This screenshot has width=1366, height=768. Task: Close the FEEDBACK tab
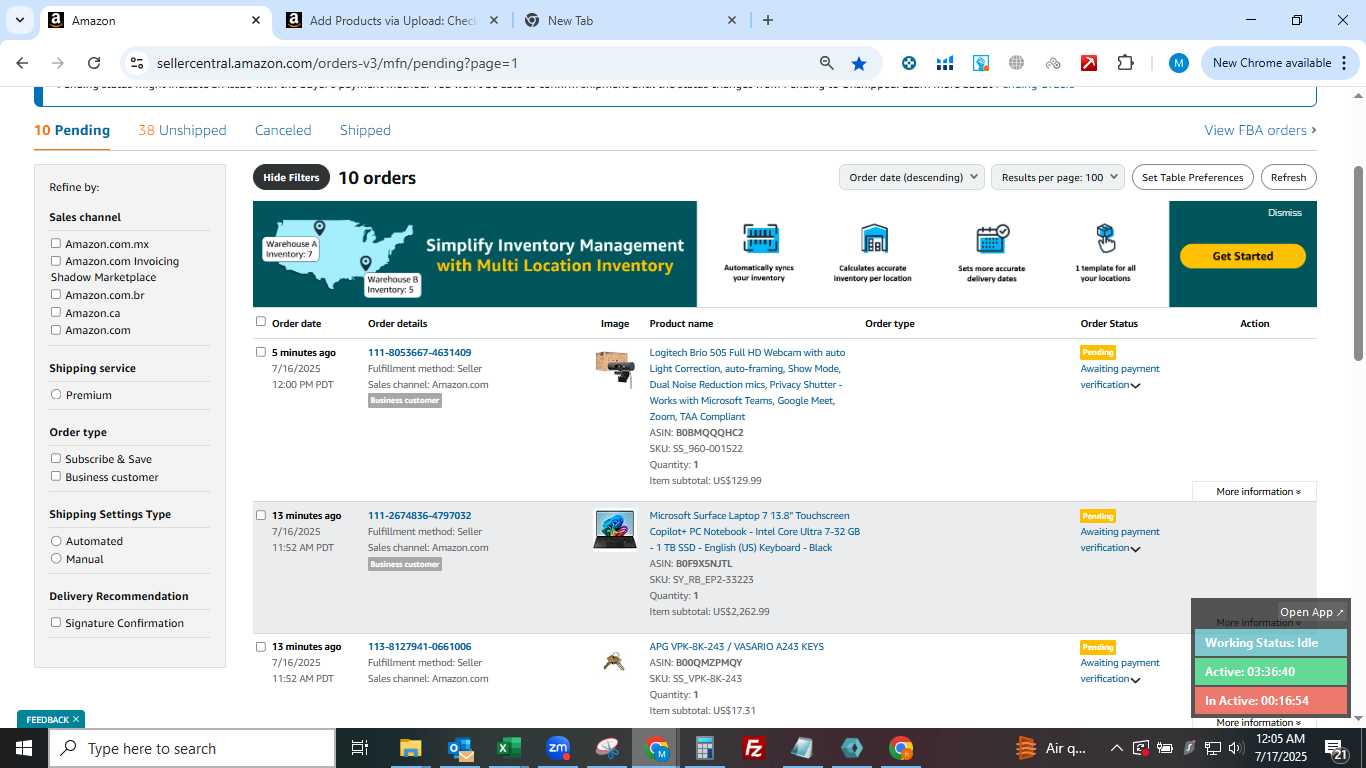(75, 719)
